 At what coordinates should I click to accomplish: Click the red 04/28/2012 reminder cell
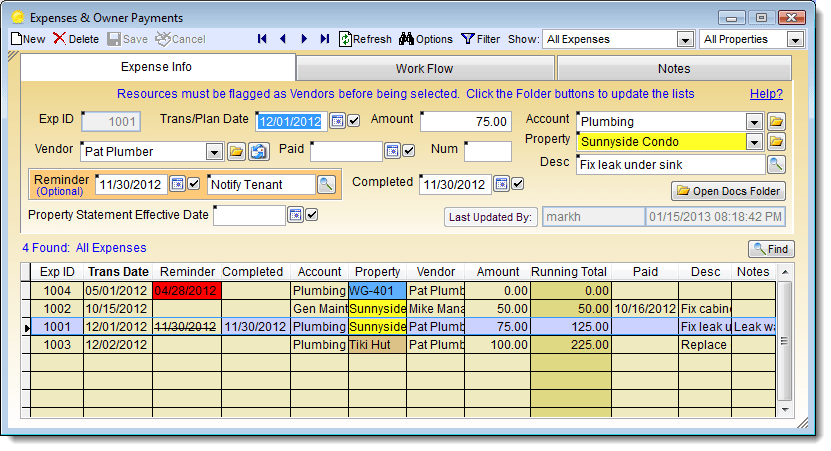(x=187, y=291)
